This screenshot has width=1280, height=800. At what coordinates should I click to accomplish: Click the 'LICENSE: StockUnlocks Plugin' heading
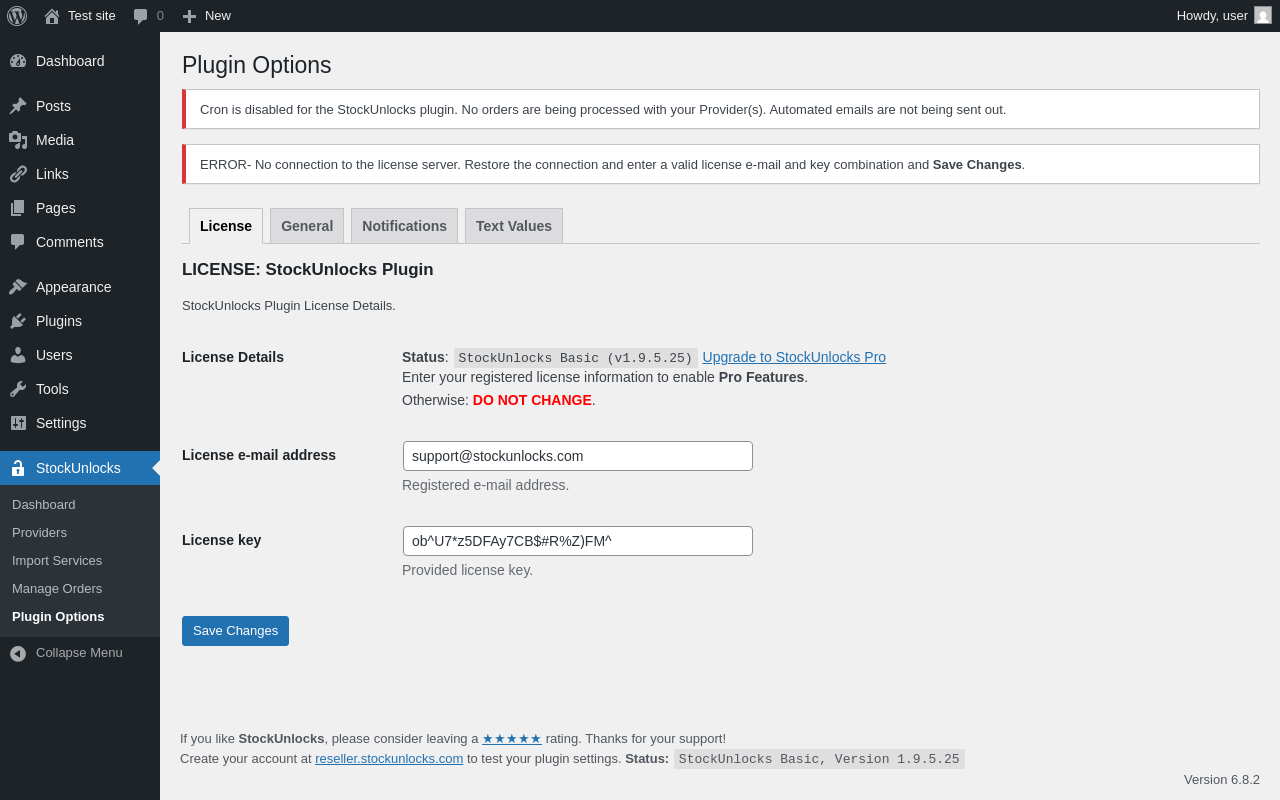(x=308, y=270)
